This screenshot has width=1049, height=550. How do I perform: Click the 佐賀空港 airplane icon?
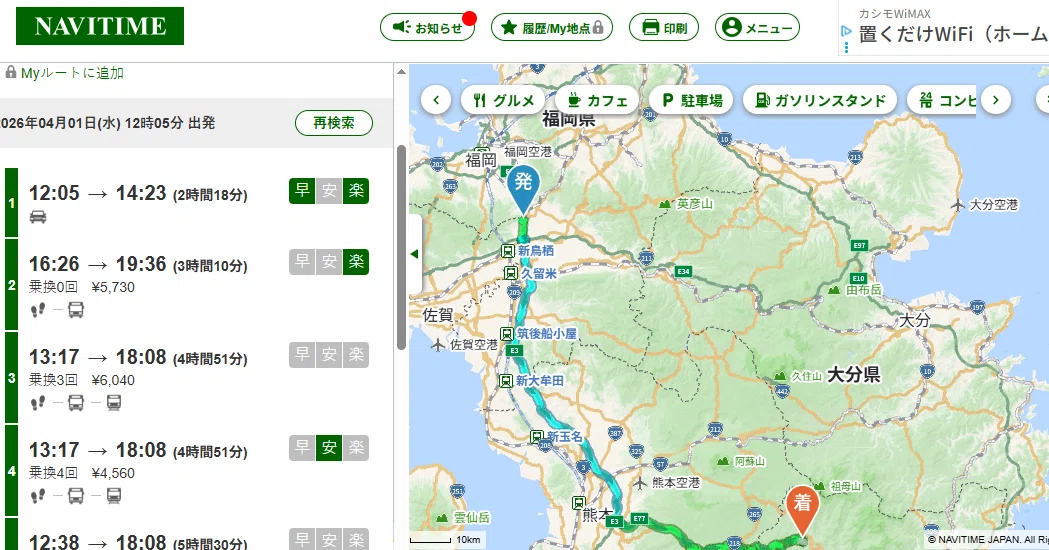[x=438, y=345]
